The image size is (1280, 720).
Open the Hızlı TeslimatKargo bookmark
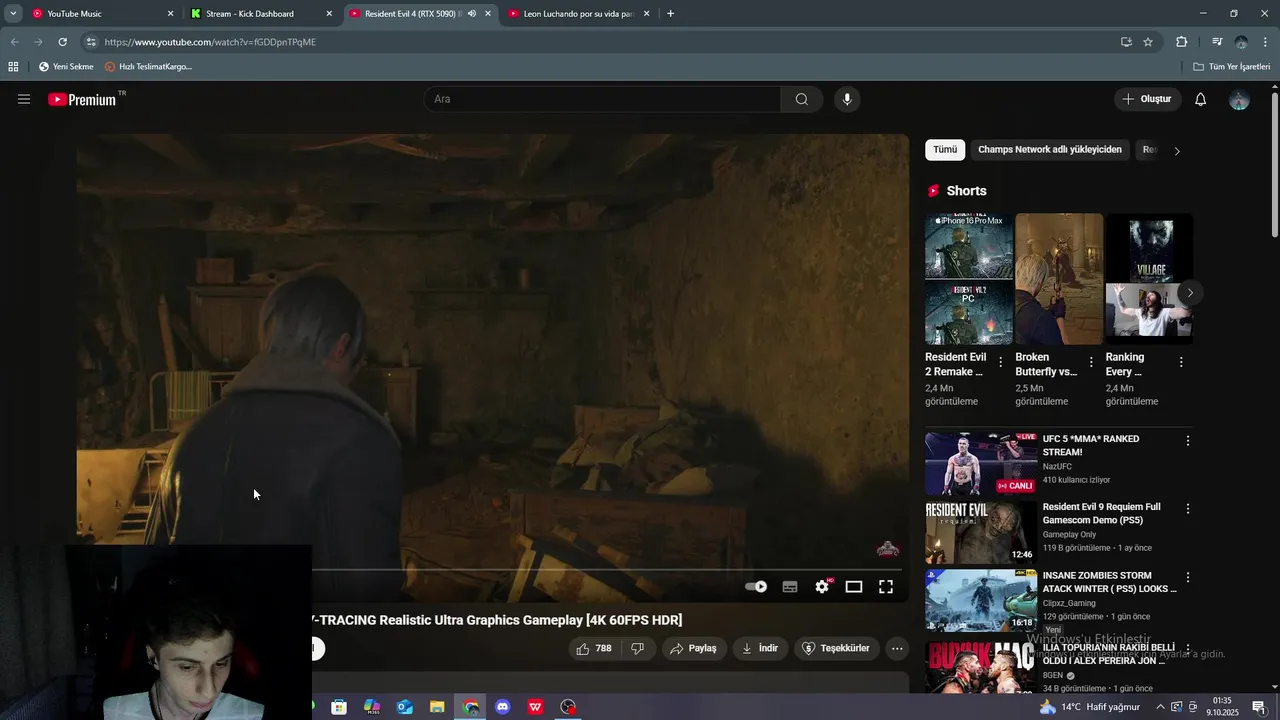pos(149,67)
